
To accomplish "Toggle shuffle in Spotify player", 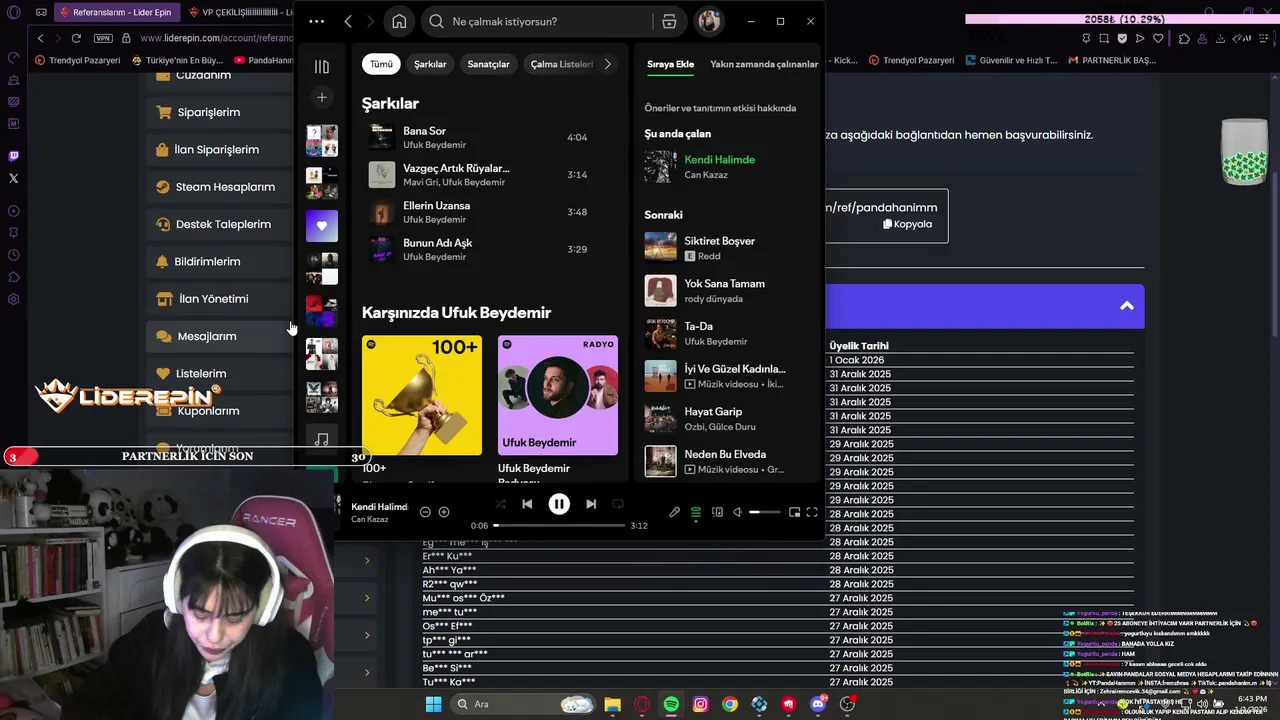I will (500, 505).
